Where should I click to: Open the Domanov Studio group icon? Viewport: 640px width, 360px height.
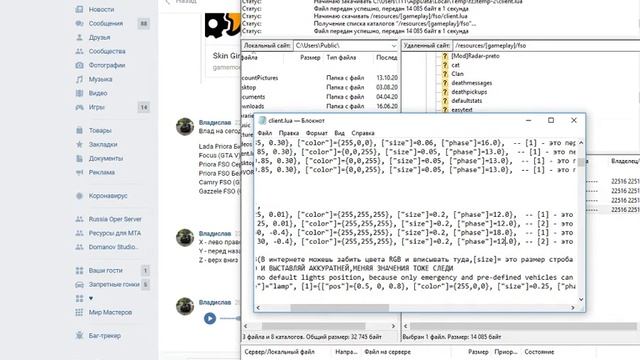pos(80,247)
